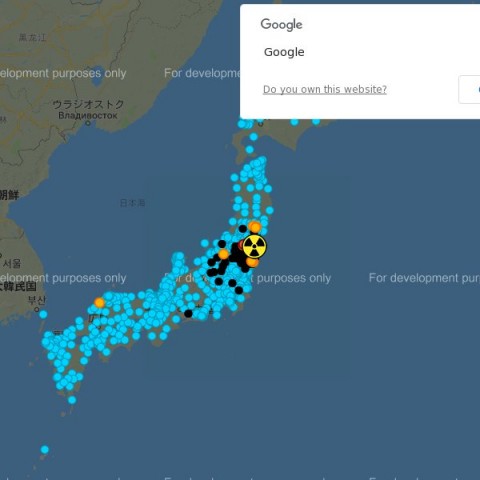Select the southernmost isolated cyan marker
Image resolution: width=480 pixels, height=480 pixels.
click(45, 450)
